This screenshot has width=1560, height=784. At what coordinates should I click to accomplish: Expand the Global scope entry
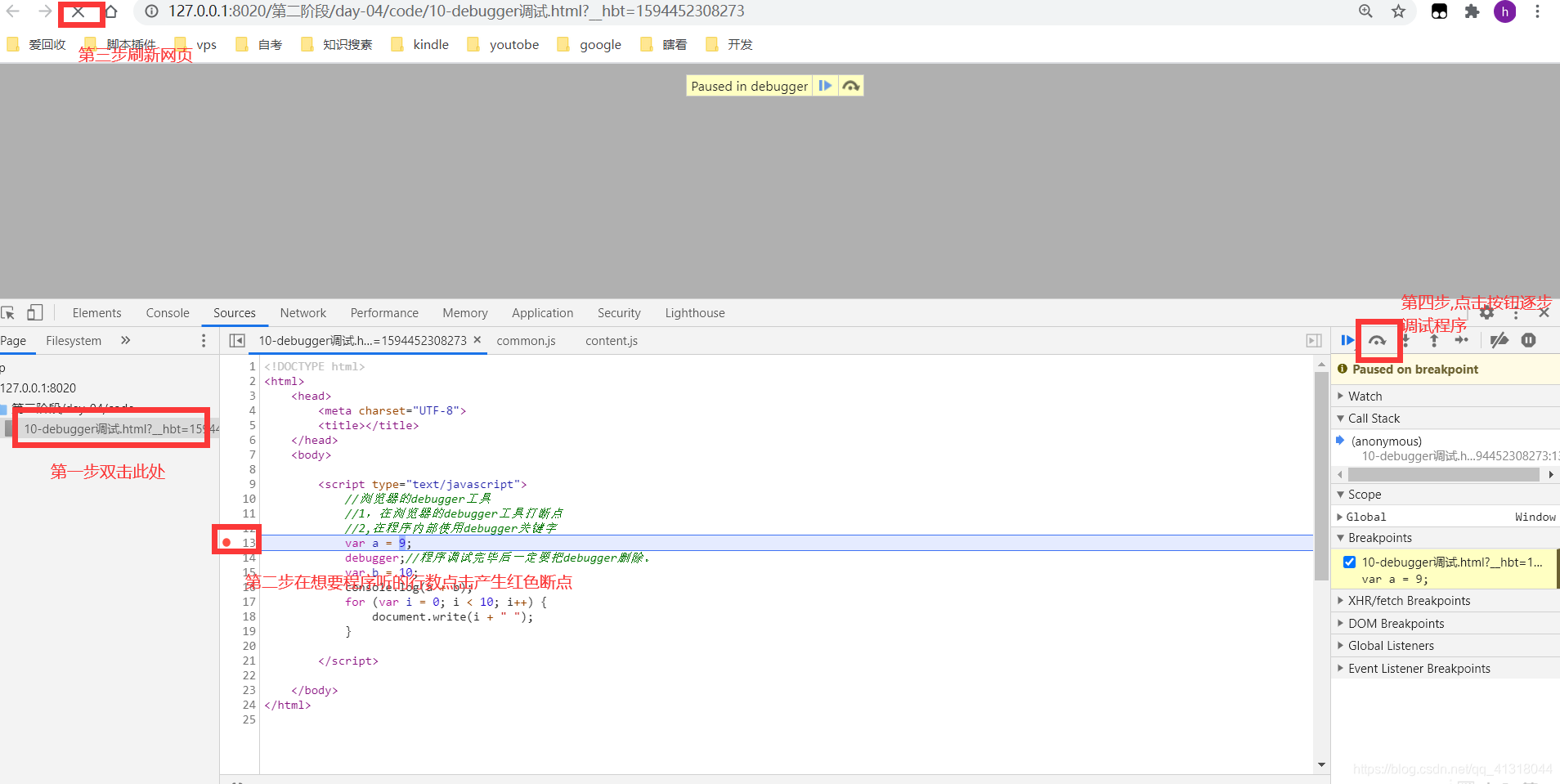(x=1446, y=517)
